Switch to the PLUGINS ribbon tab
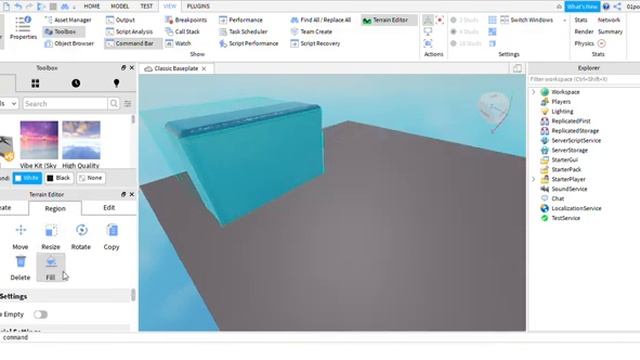Screen dimensions: 640x360 coord(198,6)
